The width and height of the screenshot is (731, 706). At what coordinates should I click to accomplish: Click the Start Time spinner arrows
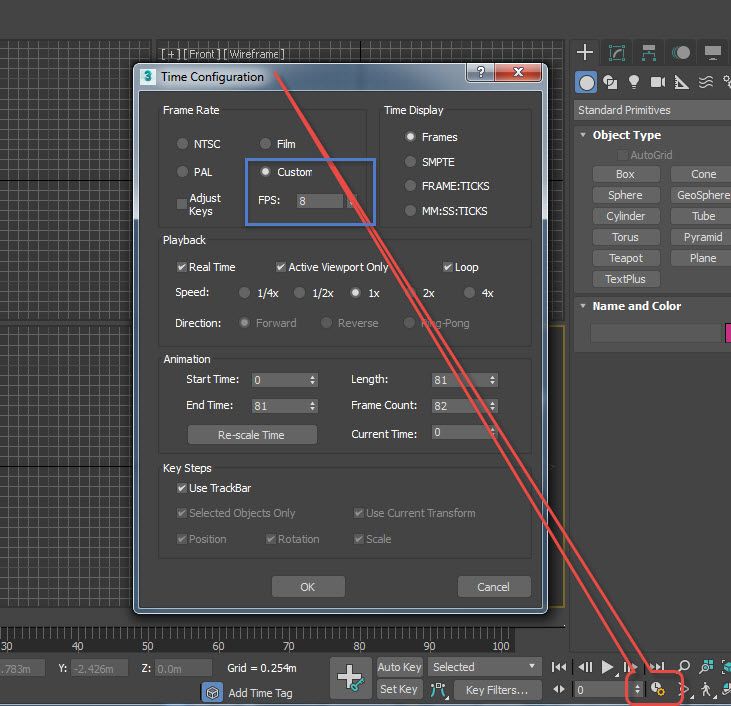[312, 380]
